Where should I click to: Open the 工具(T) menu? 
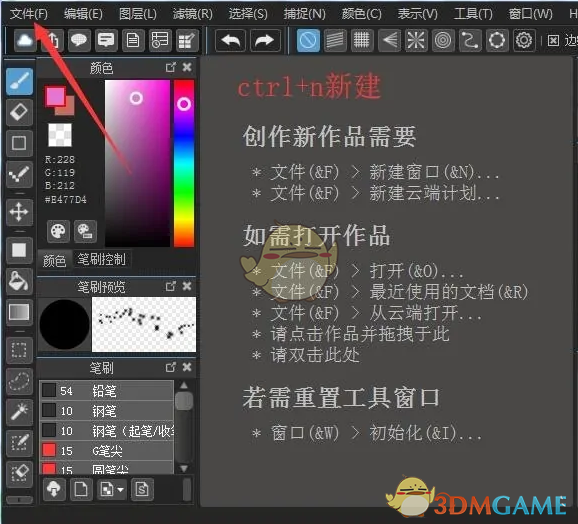[x=473, y=14]
